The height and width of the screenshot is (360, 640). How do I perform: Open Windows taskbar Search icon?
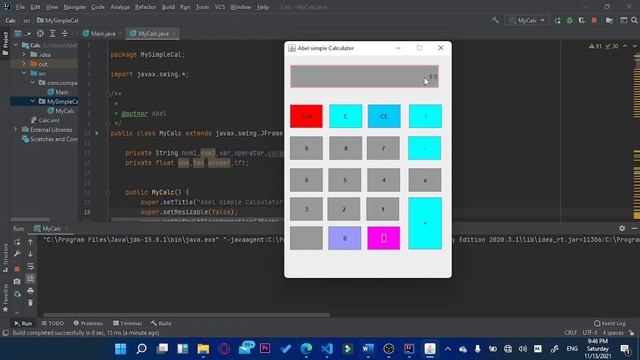(x=141, y=349)
